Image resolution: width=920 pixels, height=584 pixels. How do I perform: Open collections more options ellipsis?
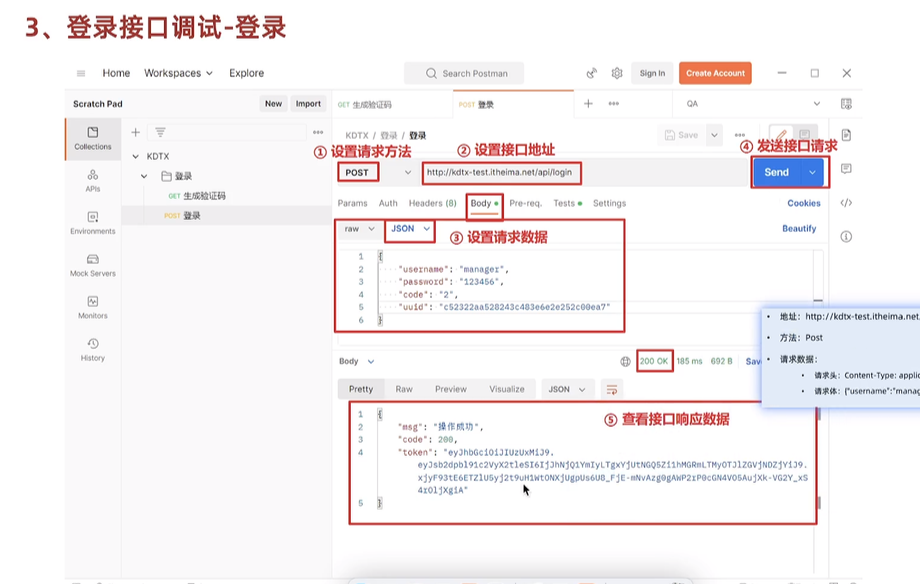(x=318, y=133)
